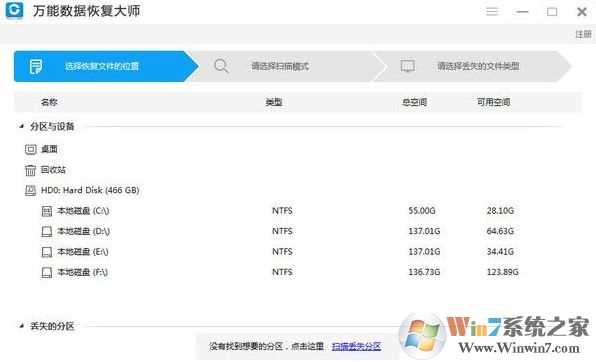This screenshot has height=362, width=596.
Task: Select HD0: Hard Disk (466 GB) entry
Action: pyautogui.click(x=90, y=190)
